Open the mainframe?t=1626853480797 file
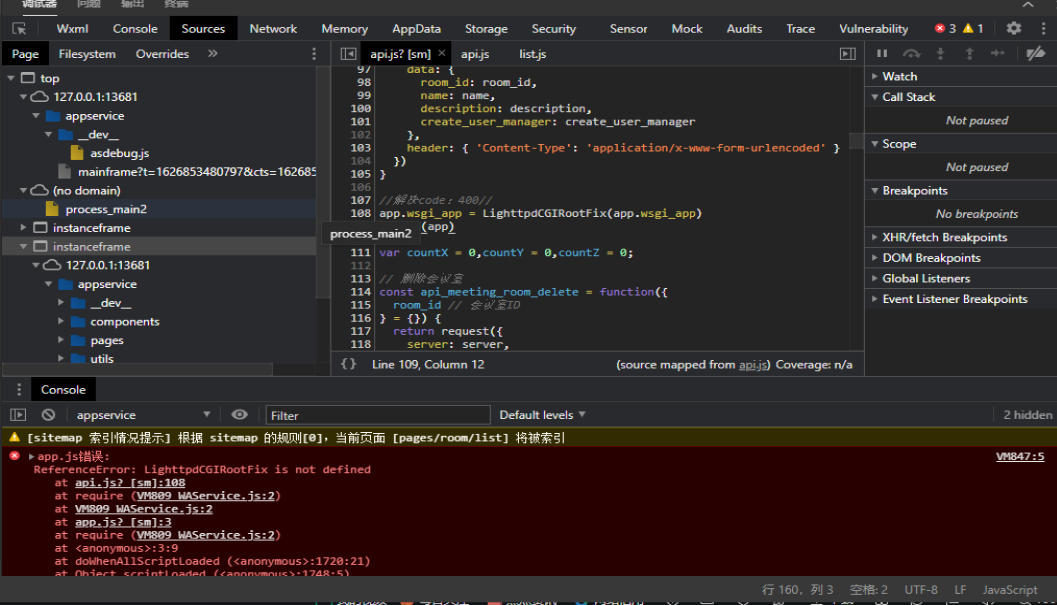Image resolution: width=1057 pixels, height=605 pixels. (196, 172)
